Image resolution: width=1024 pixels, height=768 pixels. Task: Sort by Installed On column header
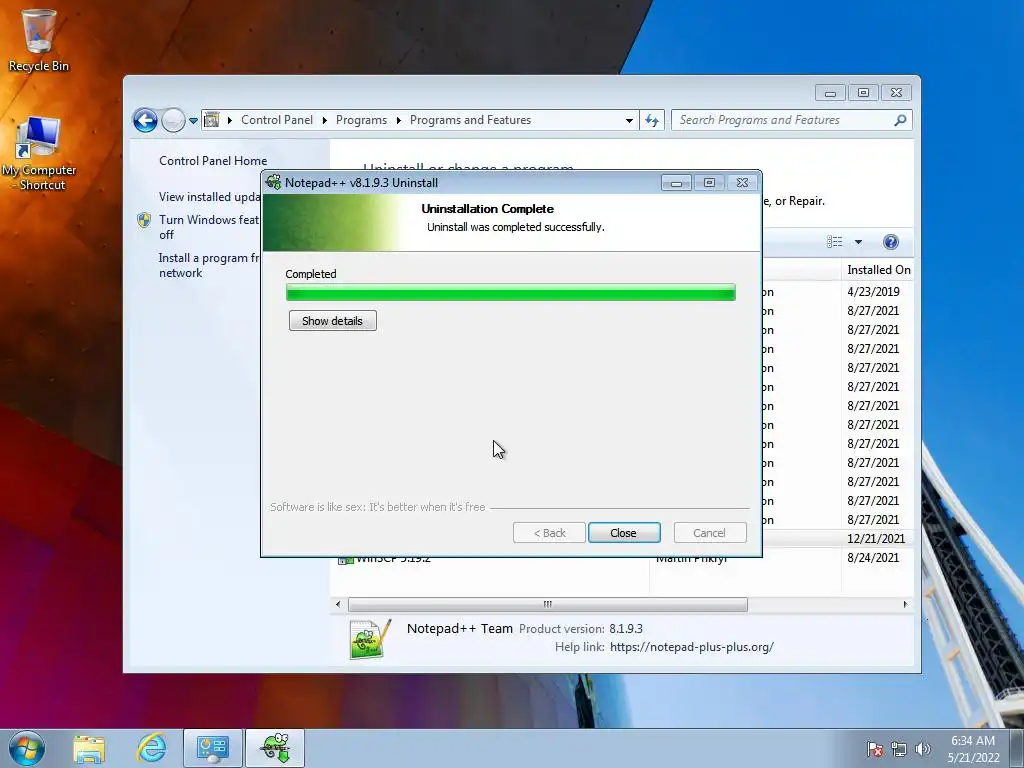coord(878,270)
